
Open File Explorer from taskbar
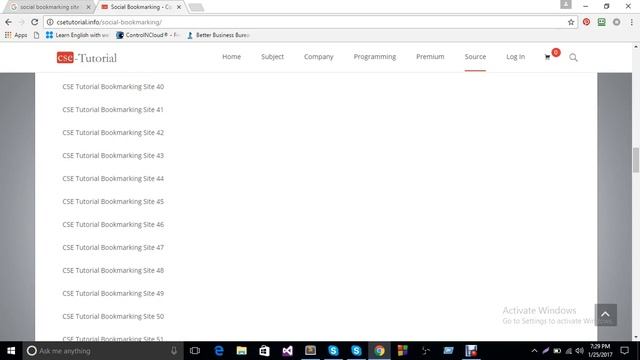pos(242,351)
